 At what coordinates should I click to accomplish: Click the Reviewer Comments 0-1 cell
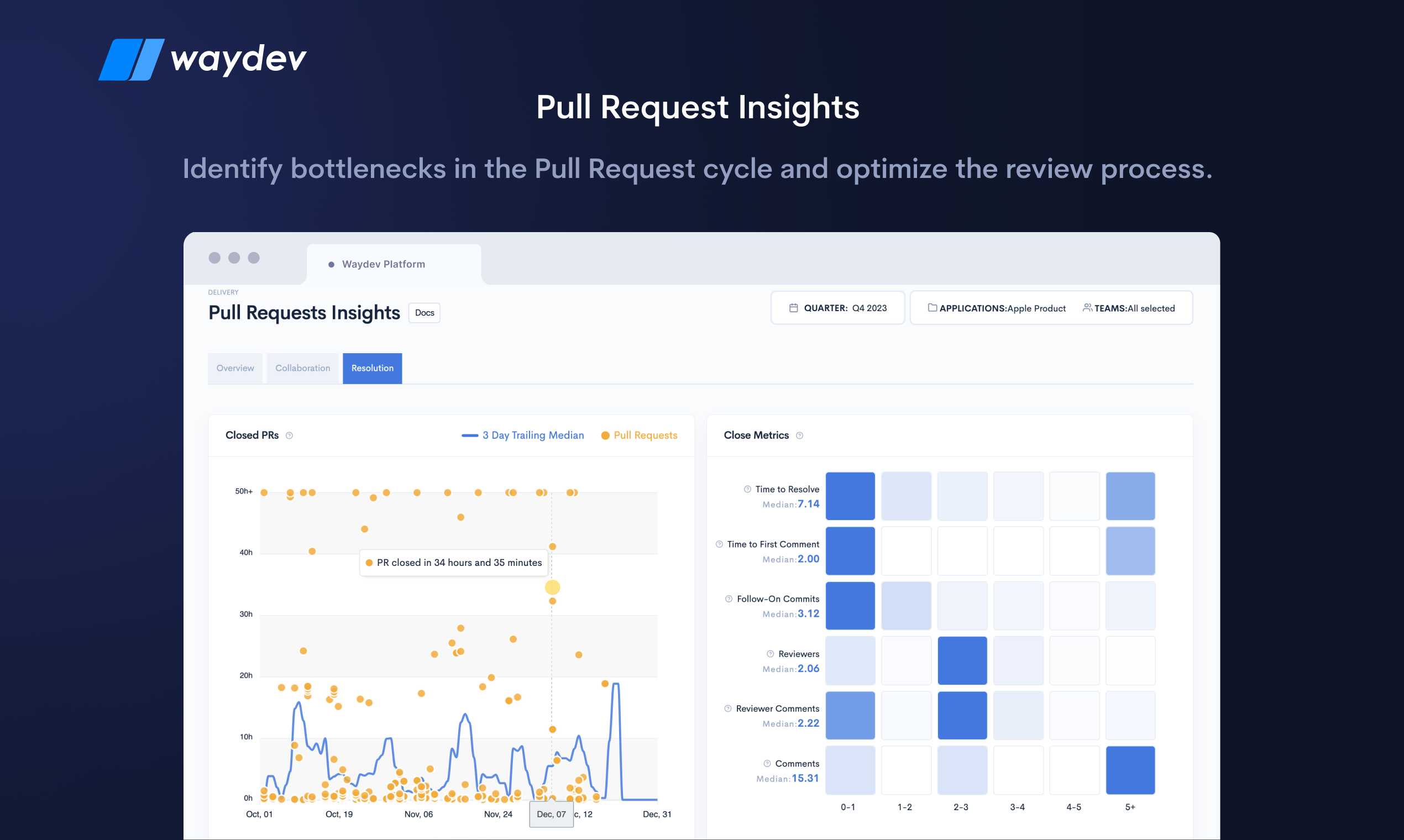(x=850, y=716)
